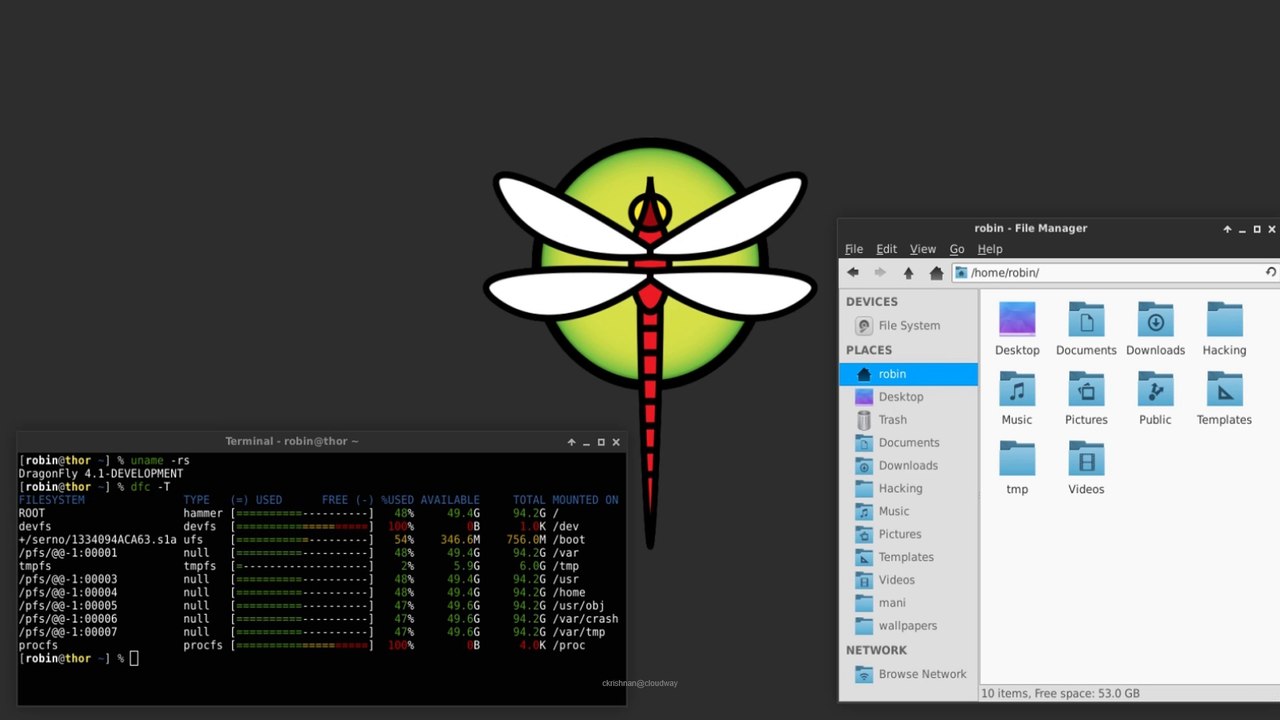This screenshot has height=720, width=1280.
Task: Select Videos in the Places sidebar
Action: pyautogui.click(x=908, y=580)
